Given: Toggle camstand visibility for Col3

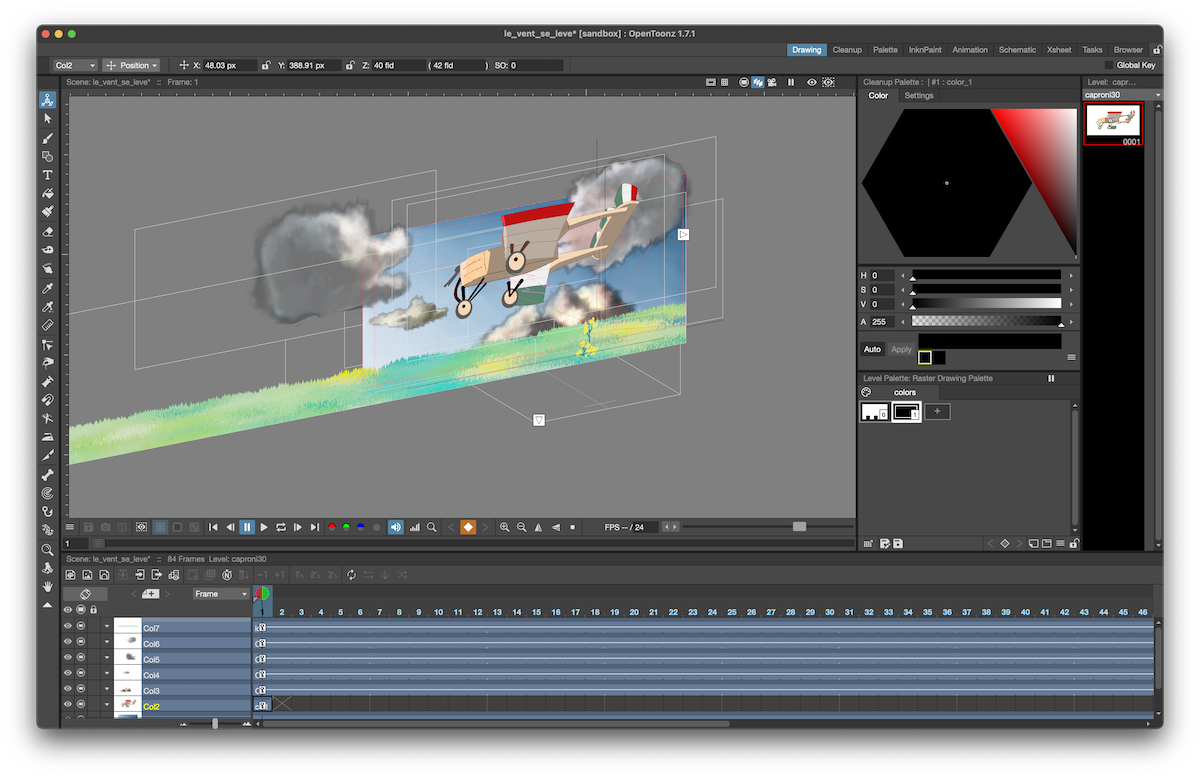Looking at the screenshot, I should [x=81, y=690].
